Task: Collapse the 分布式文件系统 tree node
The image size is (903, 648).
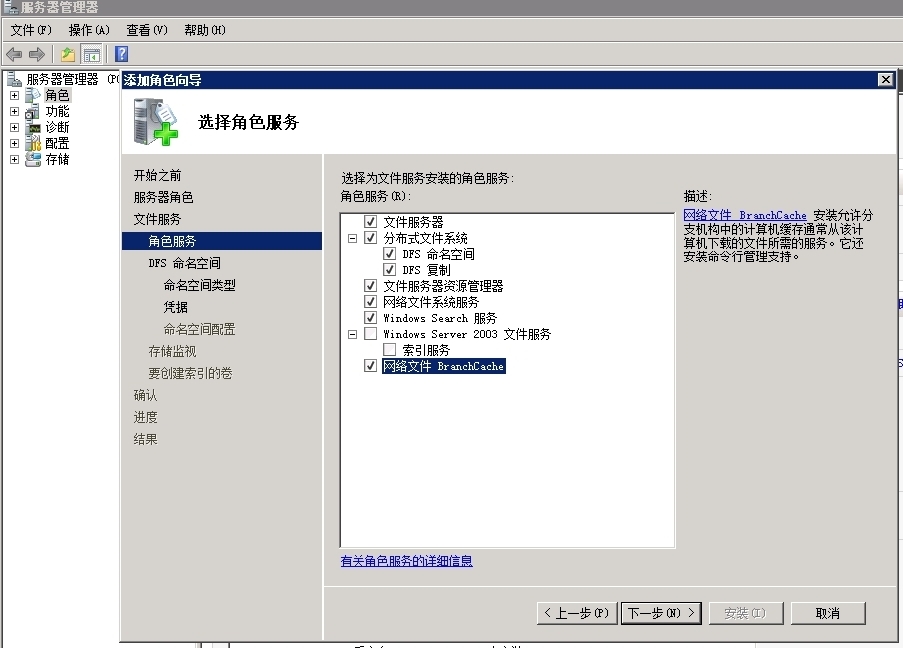Action: click(x=352, y=238)
